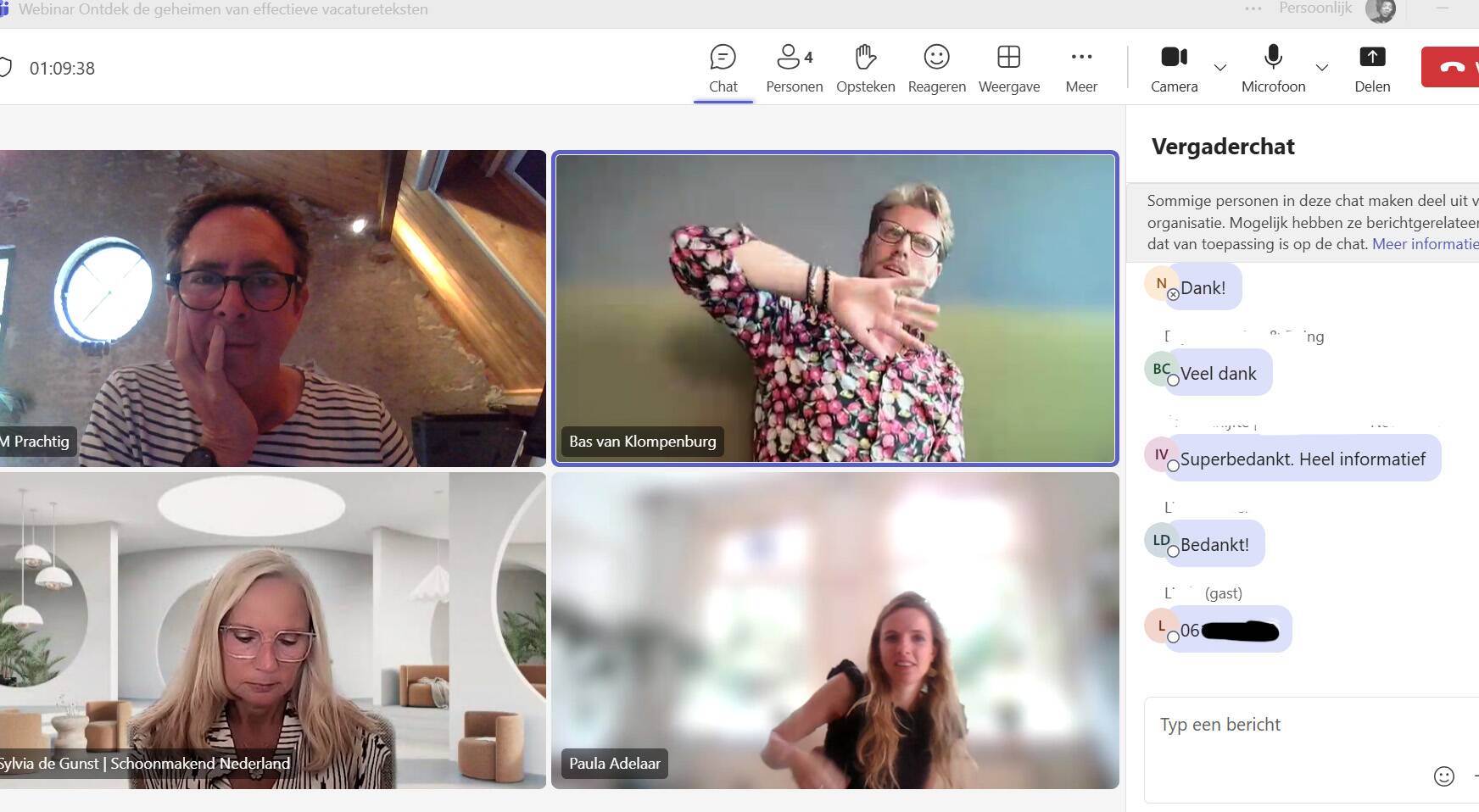Mute or unmute the Microfoon

click(x=1273, y=68)
